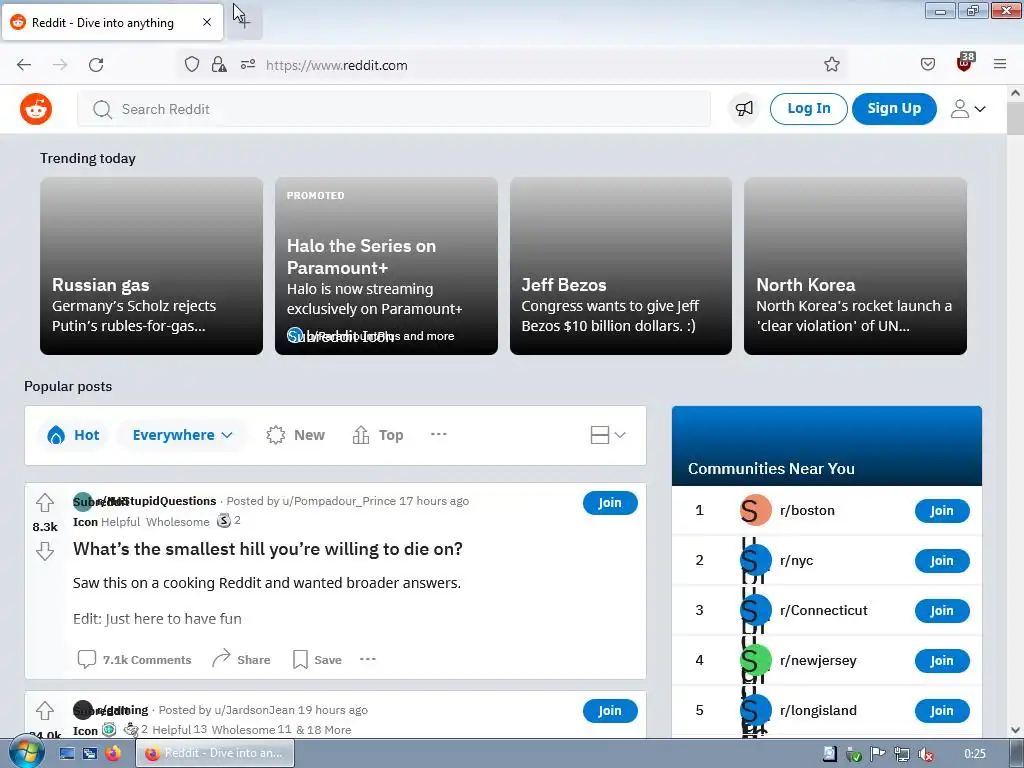
Task: Open the Halo the Series promoted card
Action: tap(386, 266)
